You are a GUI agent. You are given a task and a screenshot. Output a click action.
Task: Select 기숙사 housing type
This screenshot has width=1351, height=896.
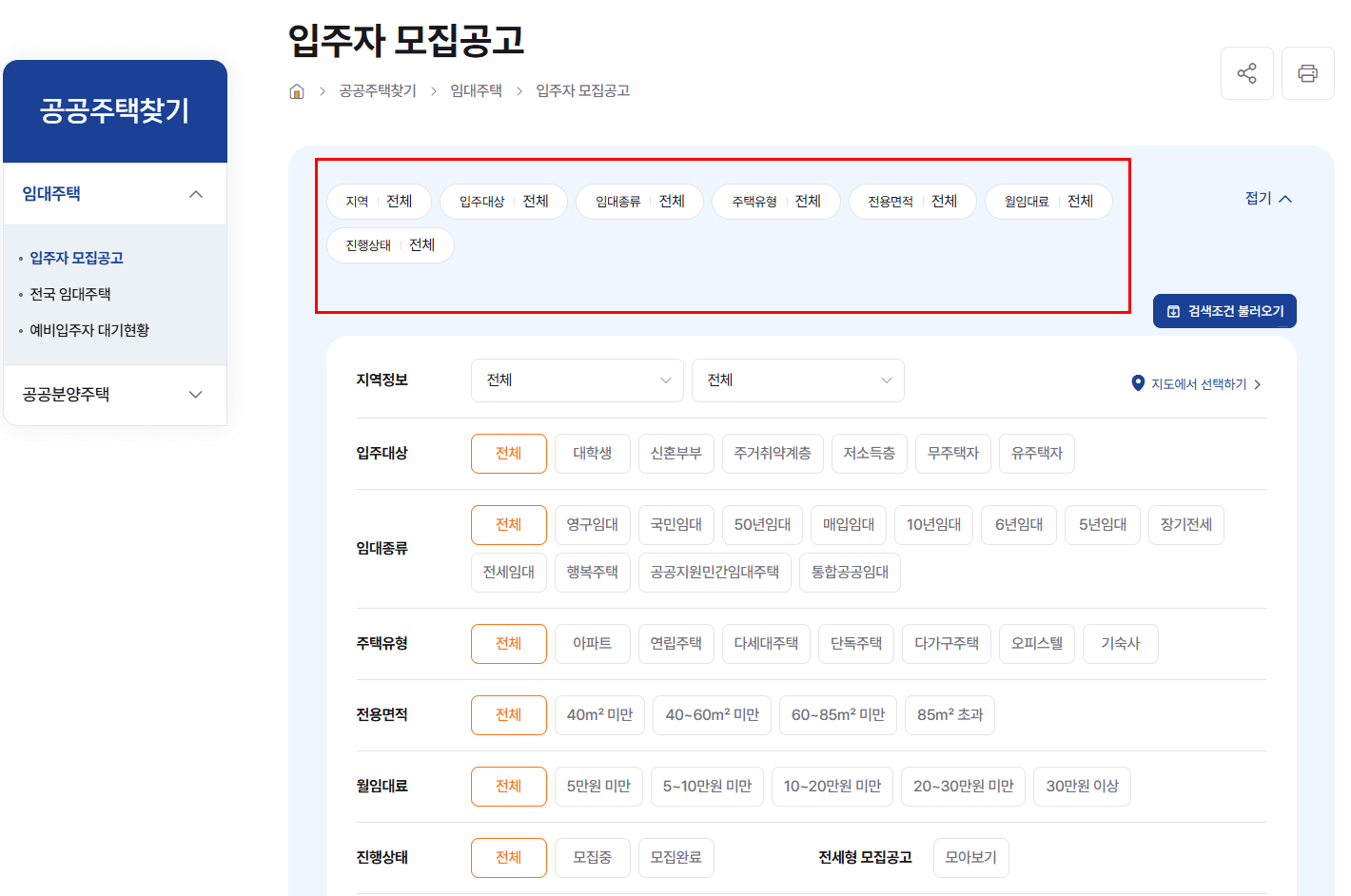[x=1120, y=644]
